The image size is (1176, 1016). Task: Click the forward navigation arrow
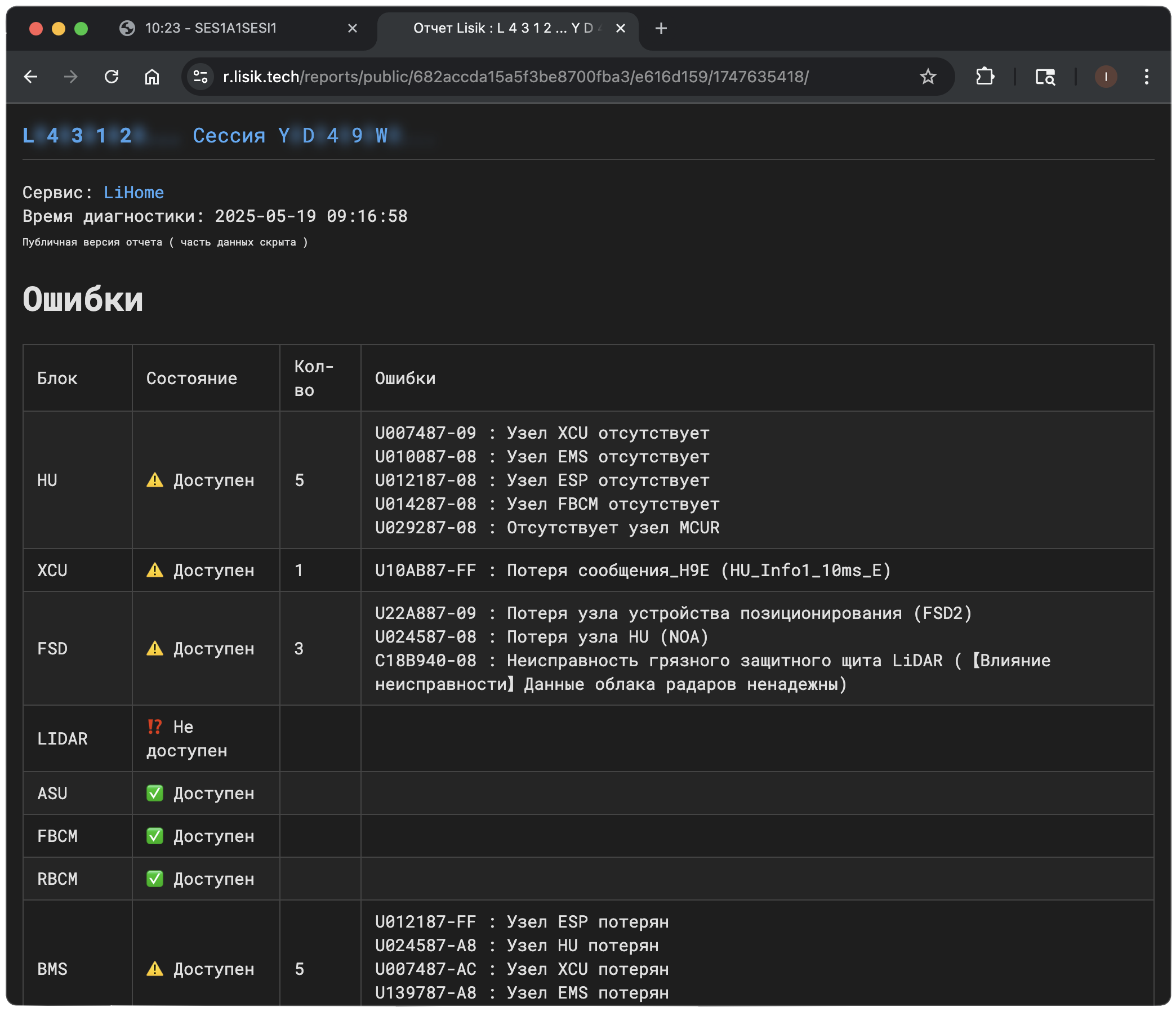pos(71,77)
